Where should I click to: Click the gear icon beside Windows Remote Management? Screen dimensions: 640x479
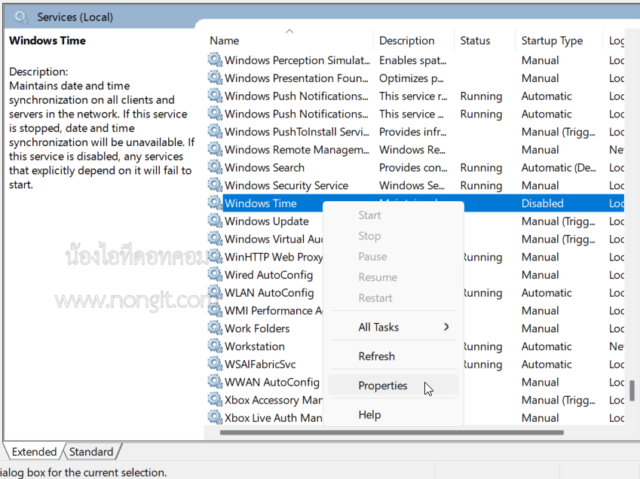(215, 149)
